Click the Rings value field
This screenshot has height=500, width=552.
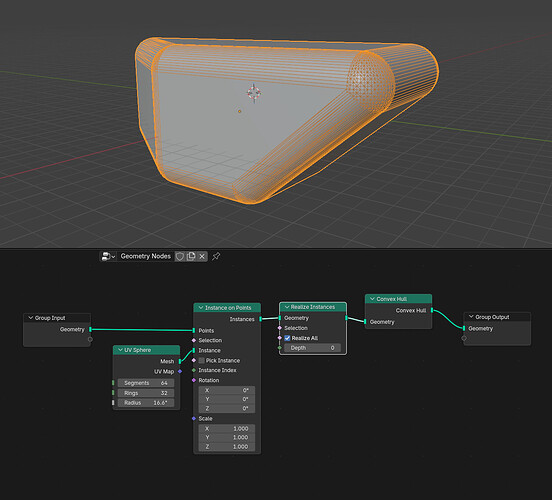pos(146,393)
